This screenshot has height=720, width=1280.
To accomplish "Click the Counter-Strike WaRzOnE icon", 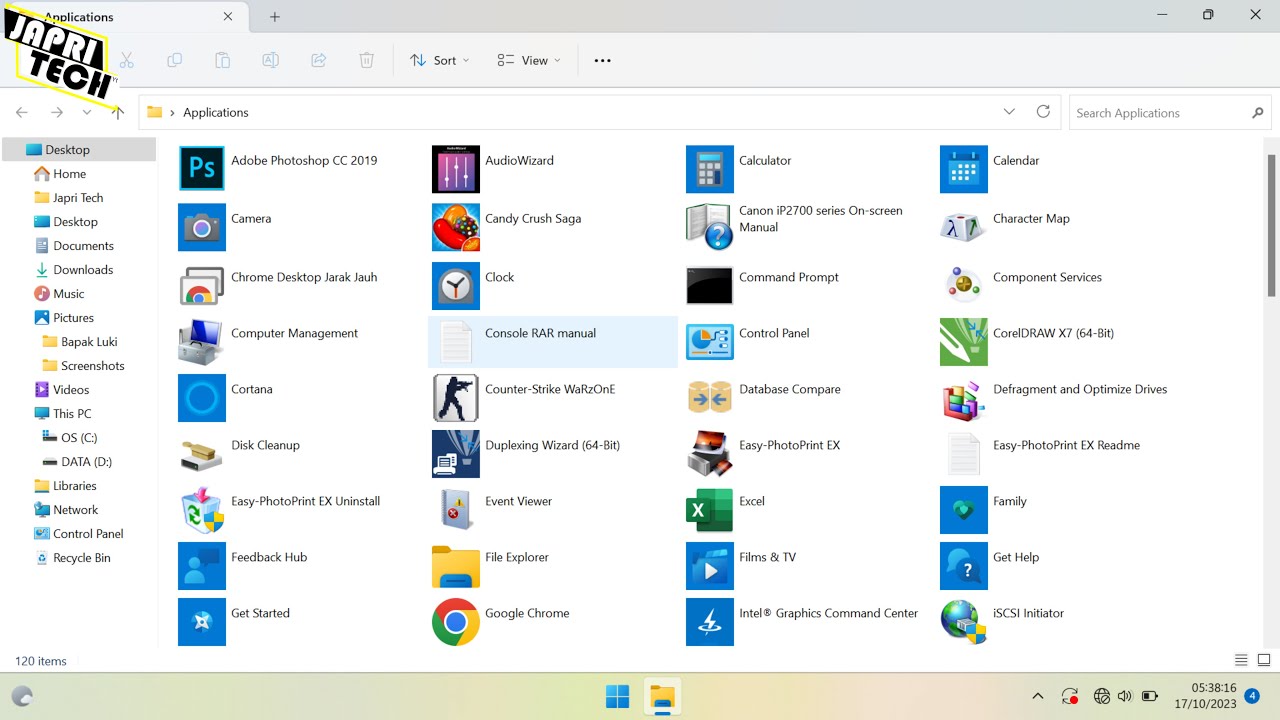I will coord(456,398).
